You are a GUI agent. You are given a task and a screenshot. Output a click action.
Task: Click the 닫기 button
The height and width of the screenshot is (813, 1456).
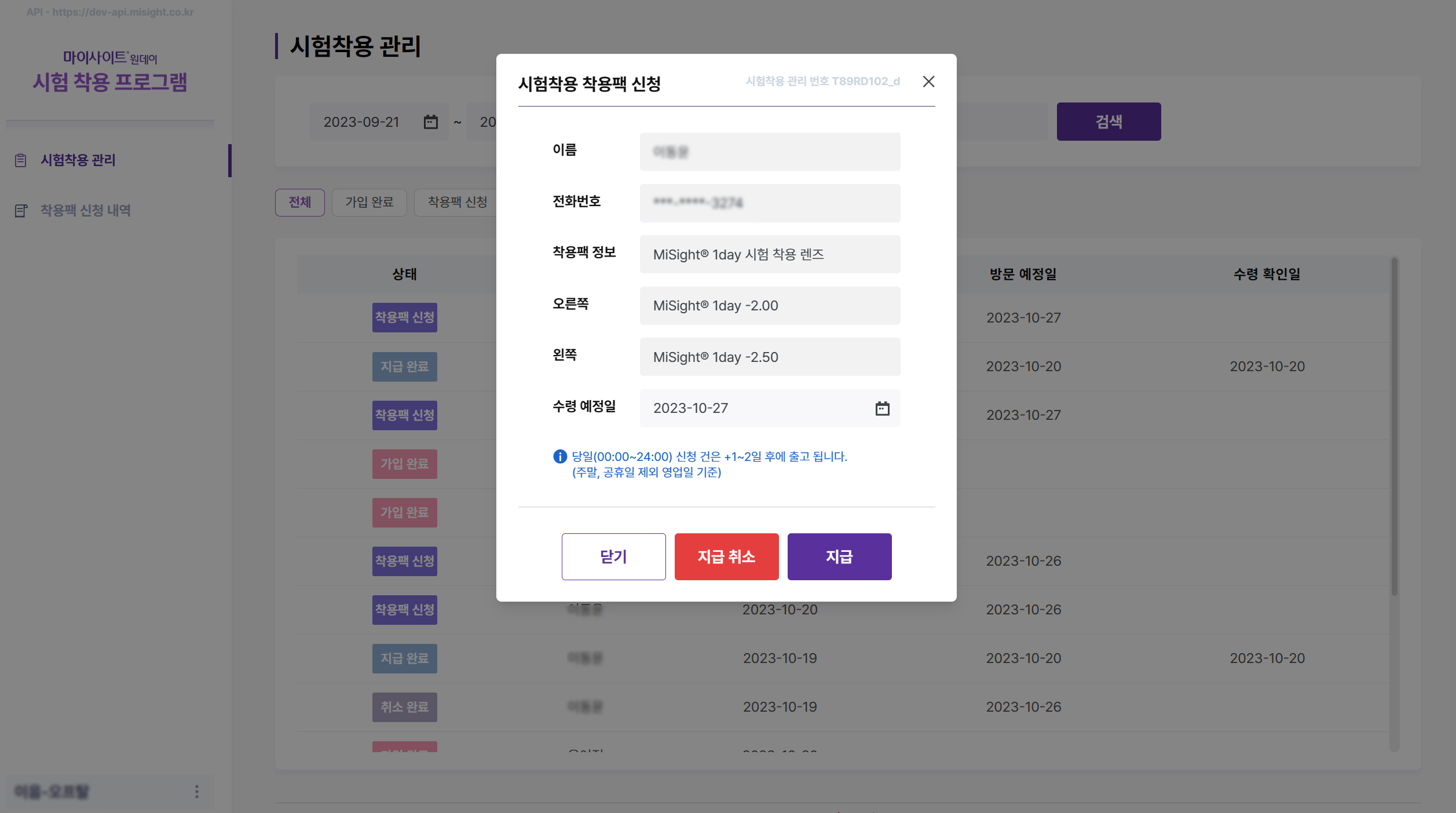(x=613, y=556)
